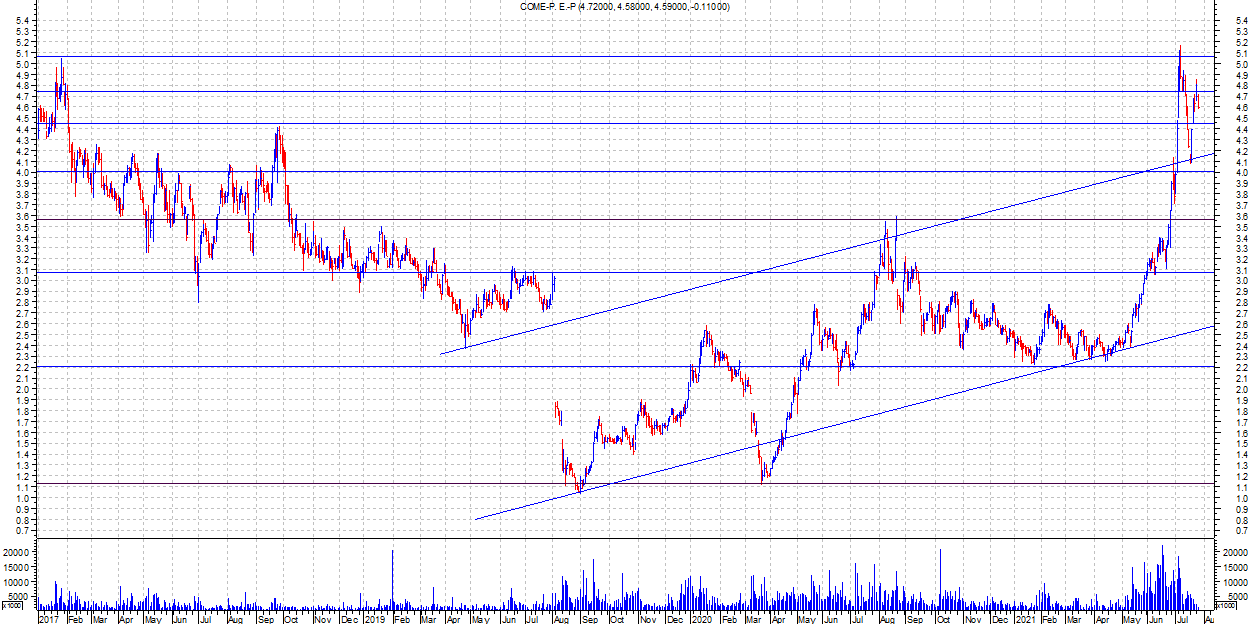Click the 15000 label on the right volume axis
The height and width of the screenshot is (624, 1250).
click(1234, 567)
